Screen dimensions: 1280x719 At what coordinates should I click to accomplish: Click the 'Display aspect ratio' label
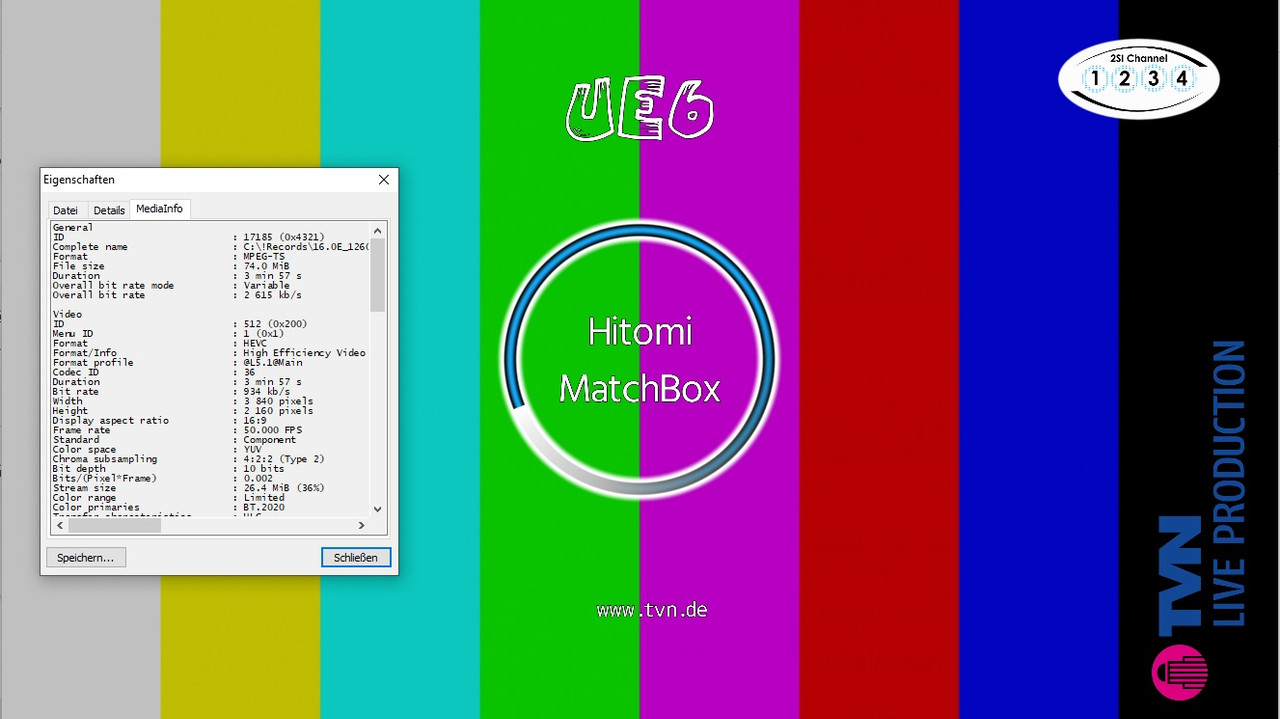(110, 421)
